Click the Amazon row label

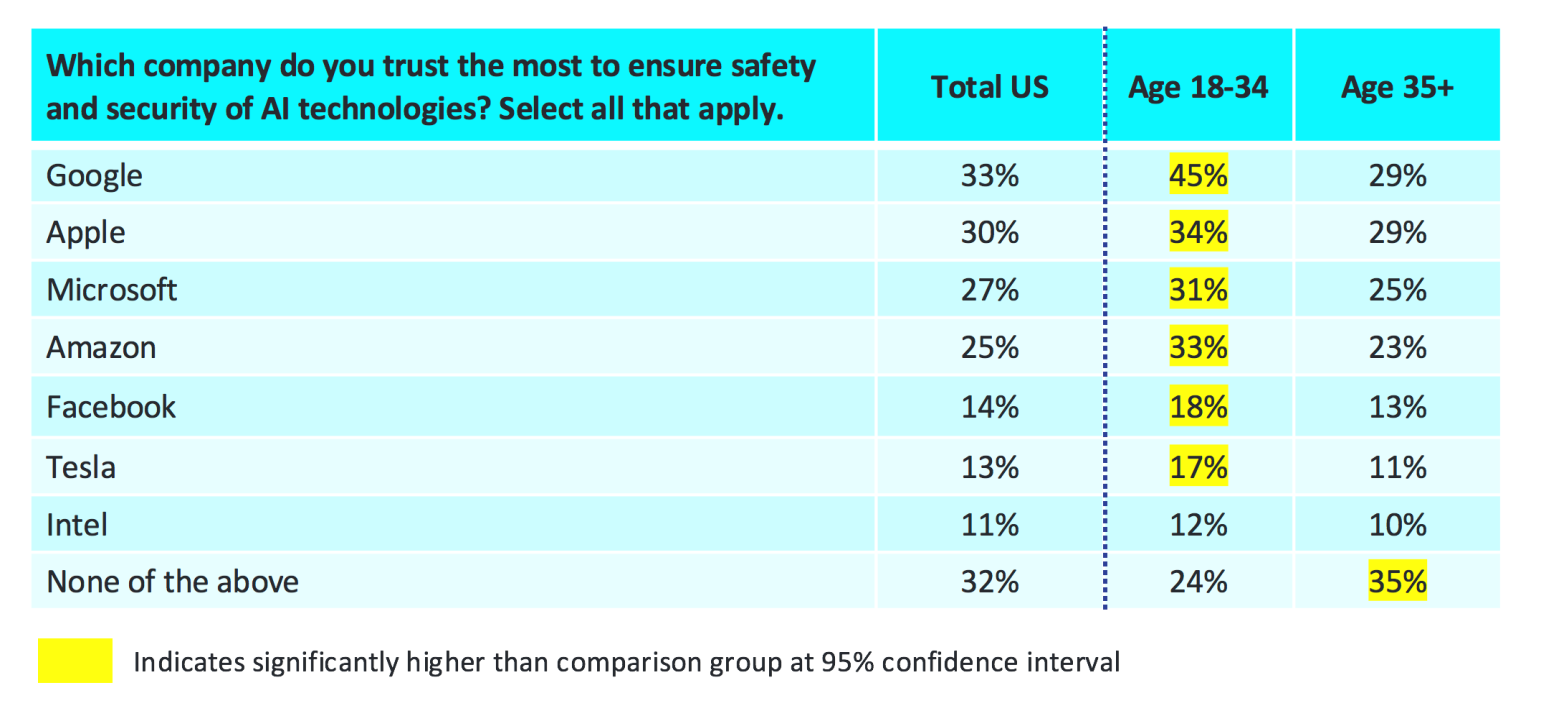(101, 348)
